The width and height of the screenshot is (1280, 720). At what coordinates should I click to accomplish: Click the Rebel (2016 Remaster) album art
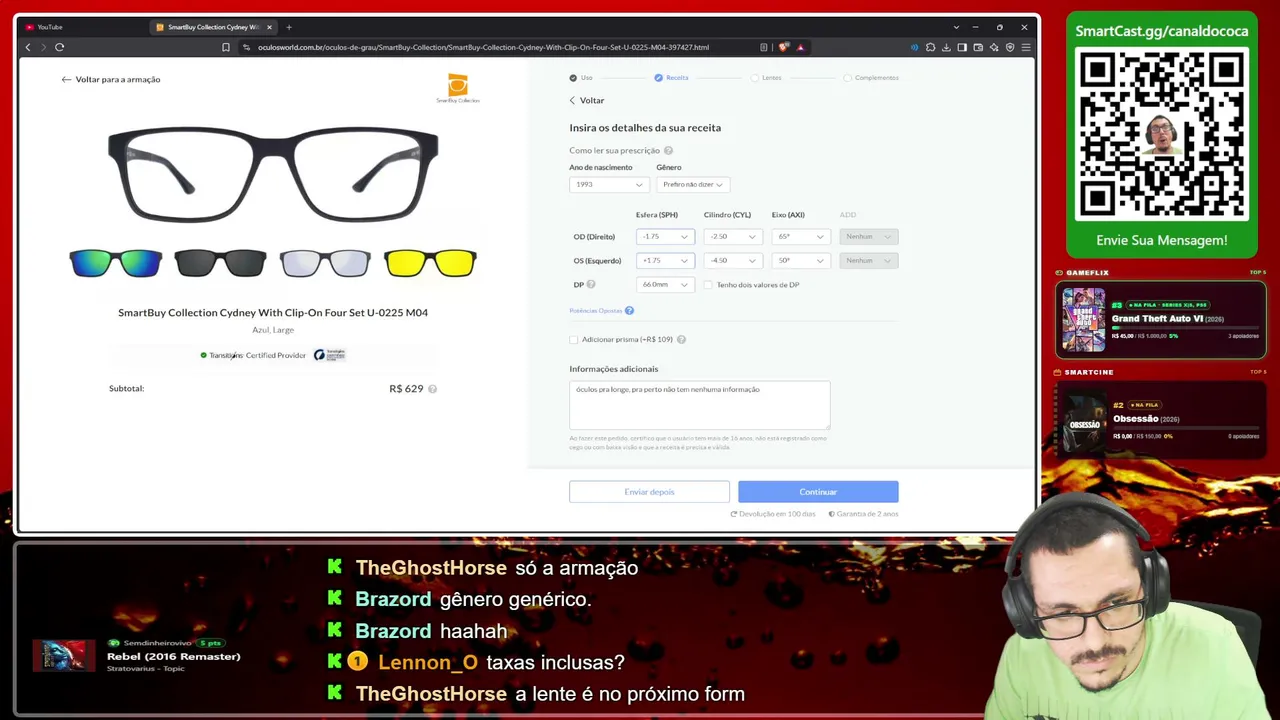64,656
